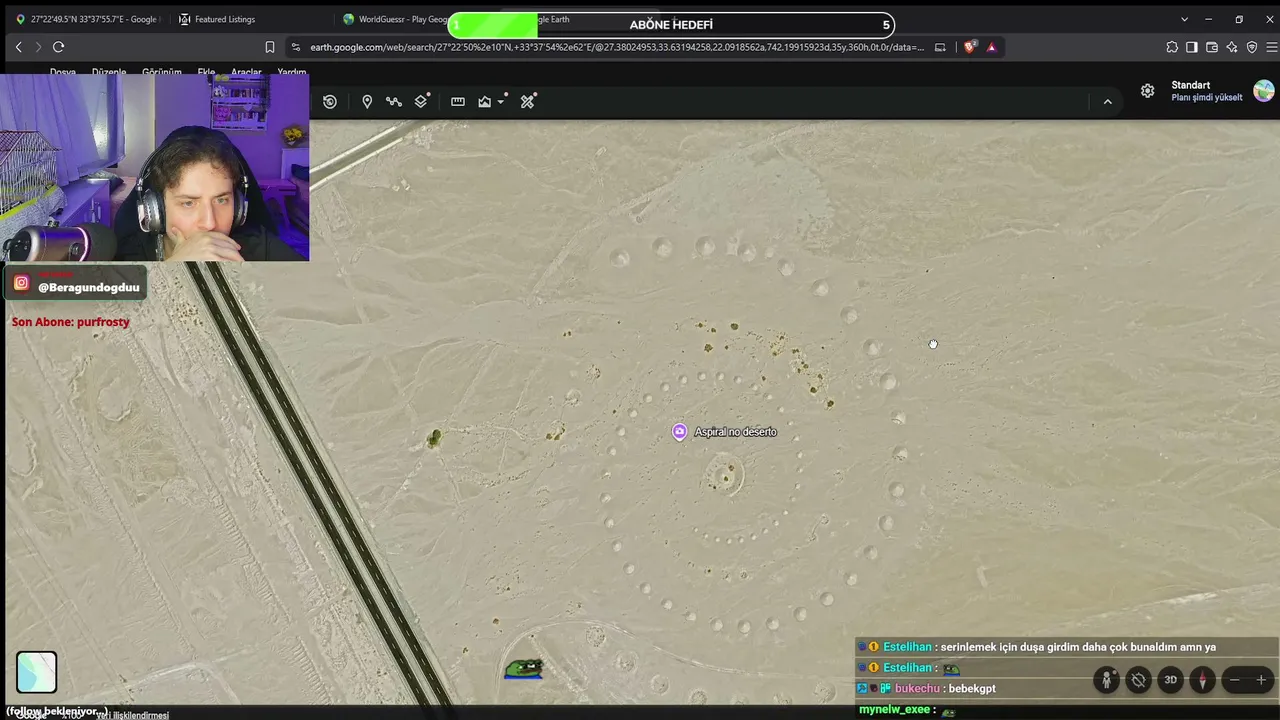Select the draw path or polygon tool
The width and height of the screenshot is (1280, 720).
coord(394,101)
